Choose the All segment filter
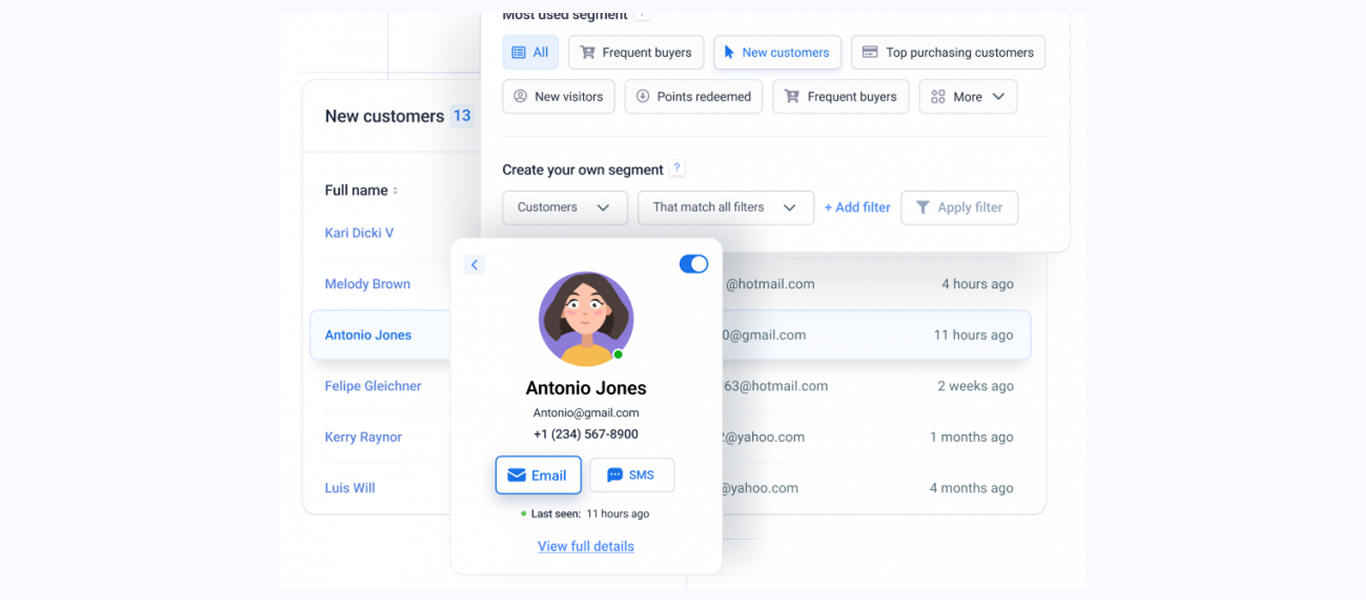This screenshot has width=1366, height=600. click(530, 53)
